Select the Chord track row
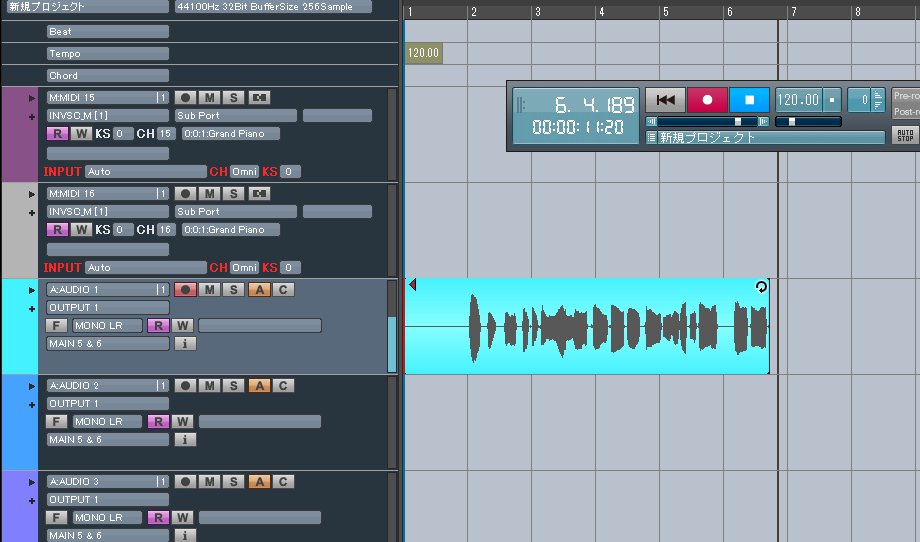This screenshot has height=542, width=920. coord(108,76)
